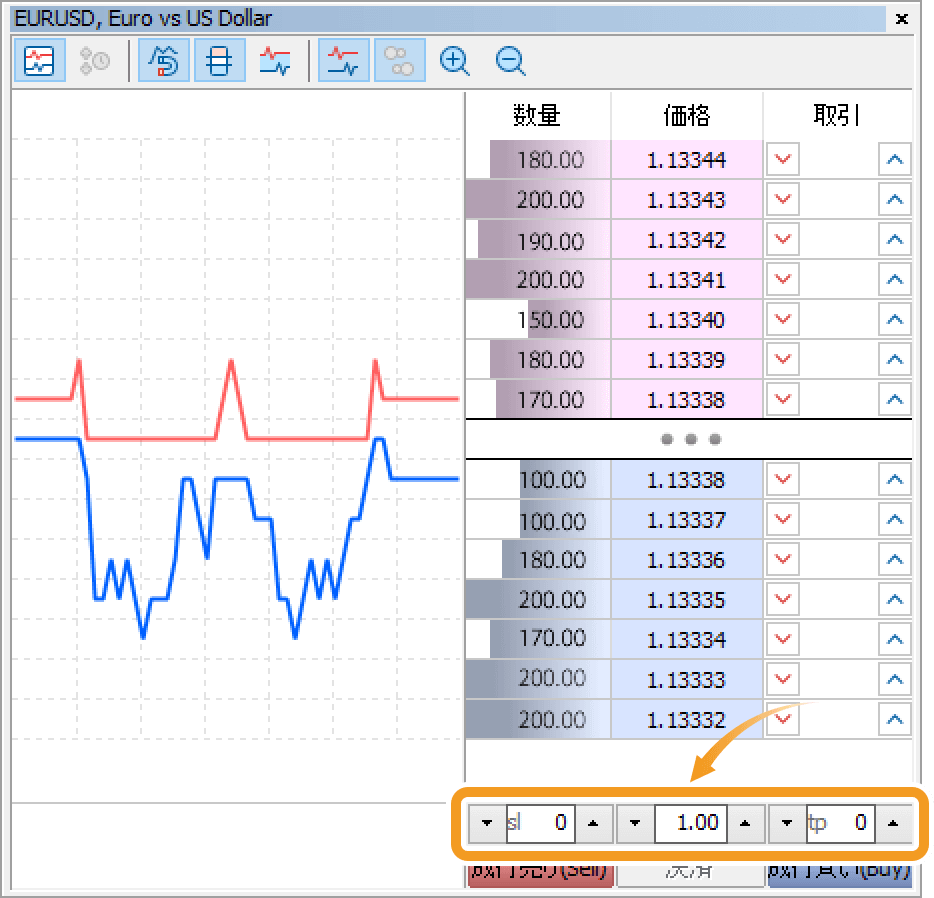Toggle the bid/ask lines icon
This screenshot has width=934, height=898.
(344, 60)
